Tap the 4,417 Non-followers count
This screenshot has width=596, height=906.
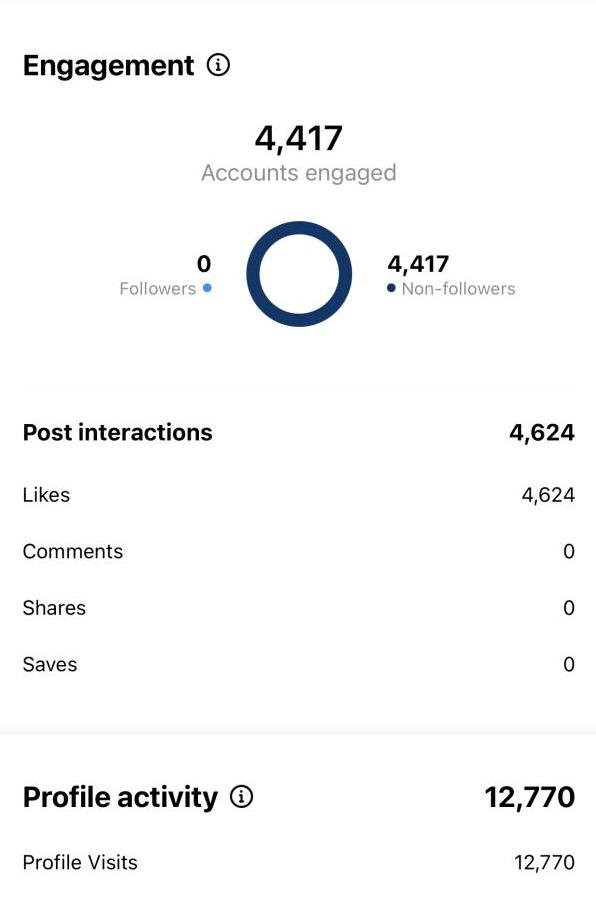coord(418,264)
